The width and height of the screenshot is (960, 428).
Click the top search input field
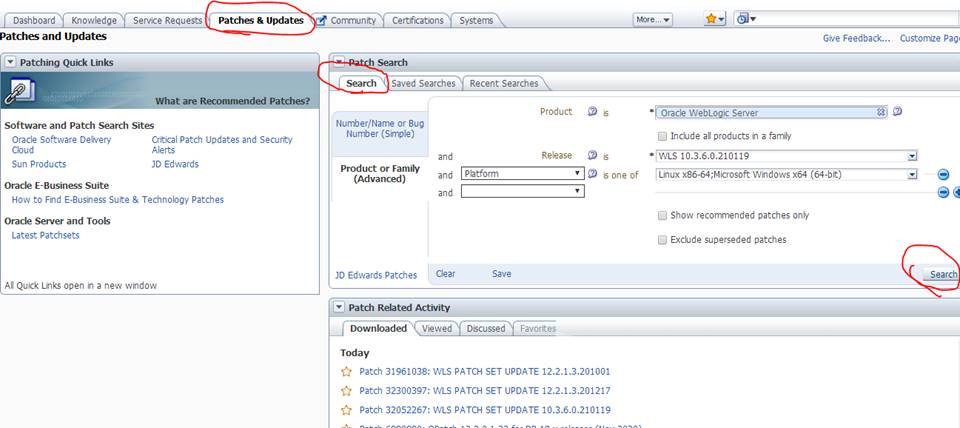tap(860, 19)
